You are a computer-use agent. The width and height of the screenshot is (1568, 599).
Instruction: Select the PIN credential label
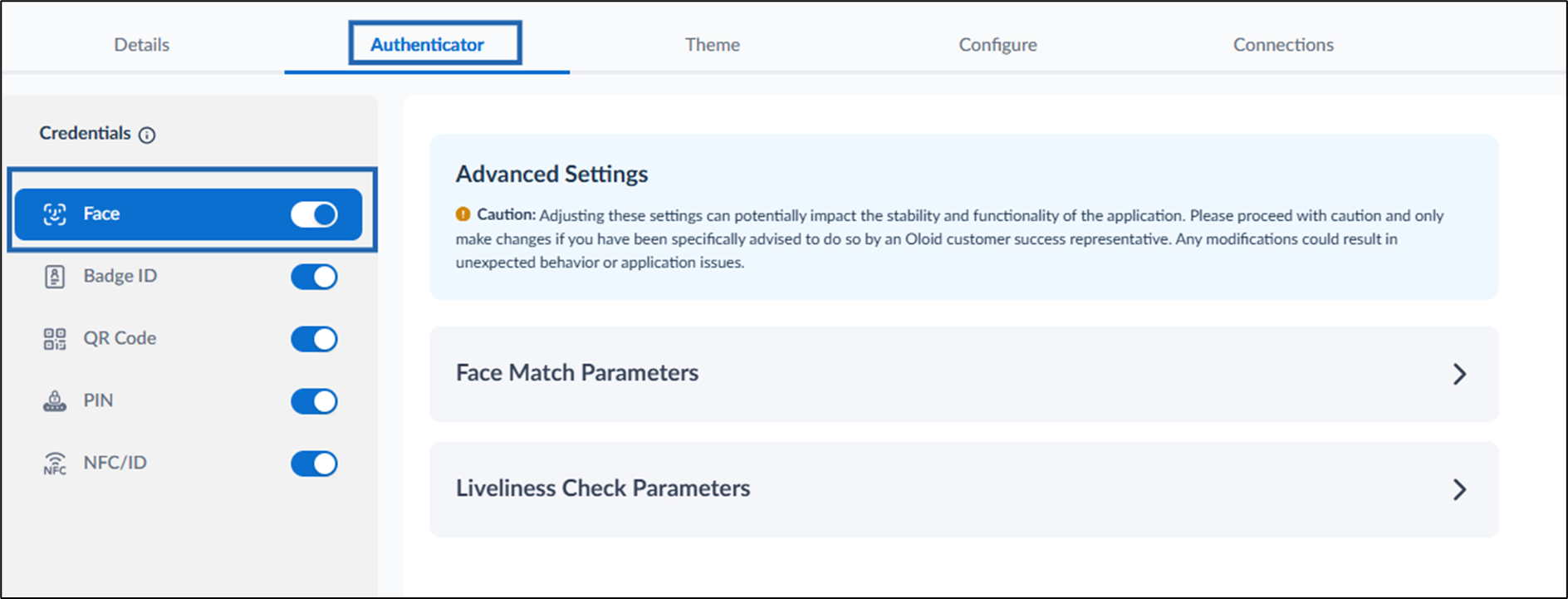pyautogui.click(x=98, y=400)
